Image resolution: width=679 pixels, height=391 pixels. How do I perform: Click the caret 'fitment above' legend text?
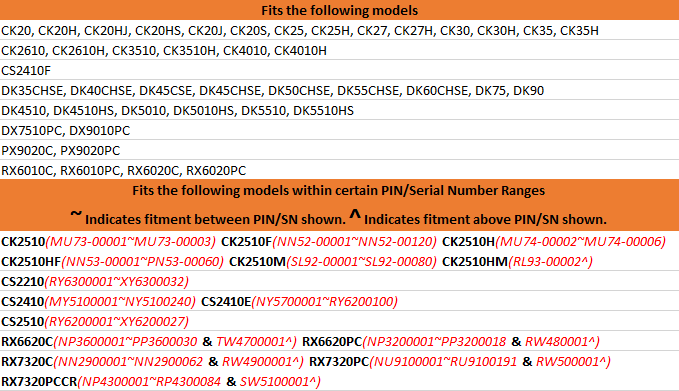click(478, 217)
